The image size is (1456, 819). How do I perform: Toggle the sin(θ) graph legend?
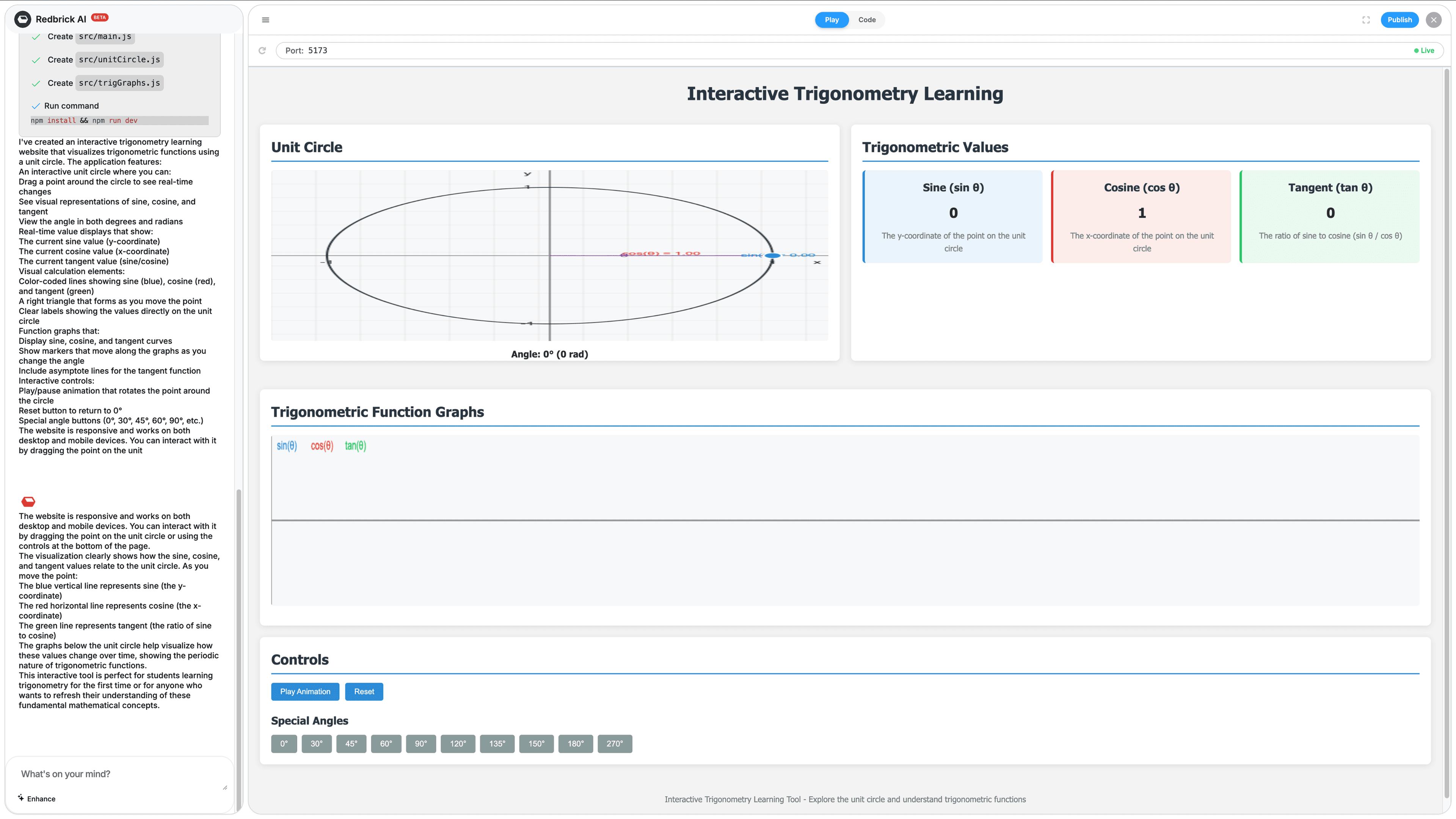click(x=287, y=446)
